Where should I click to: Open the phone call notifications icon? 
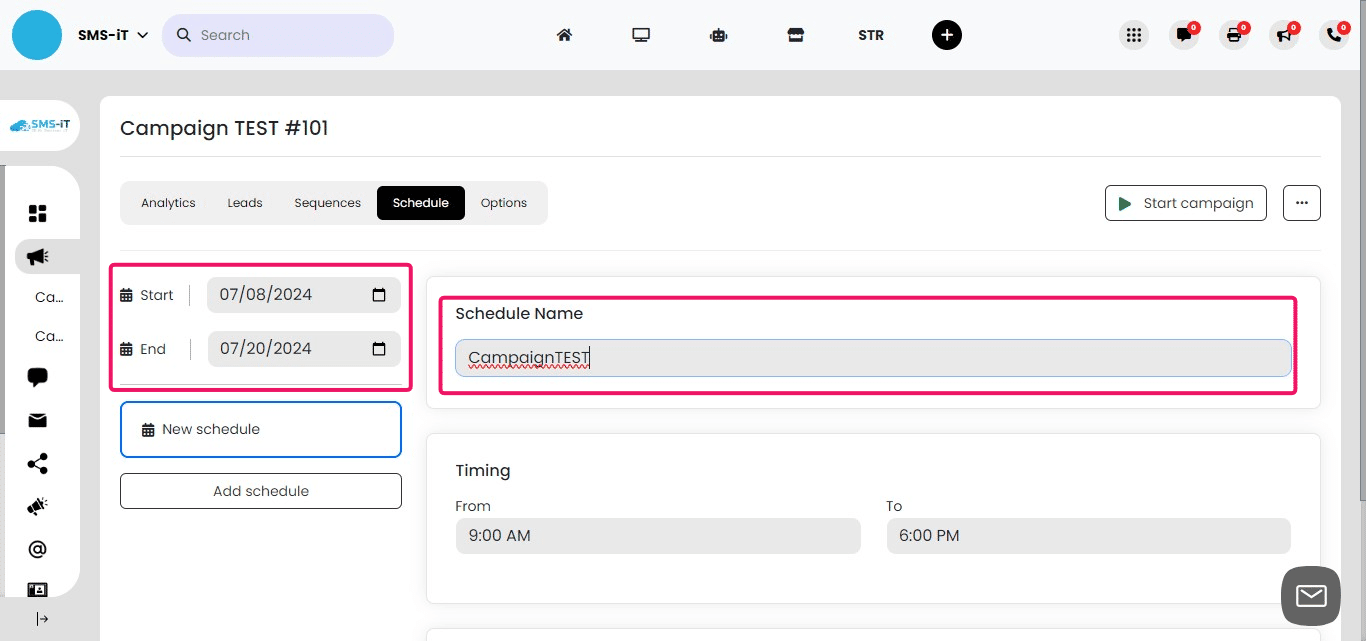pyautogui.click(x=1333, y=34)
